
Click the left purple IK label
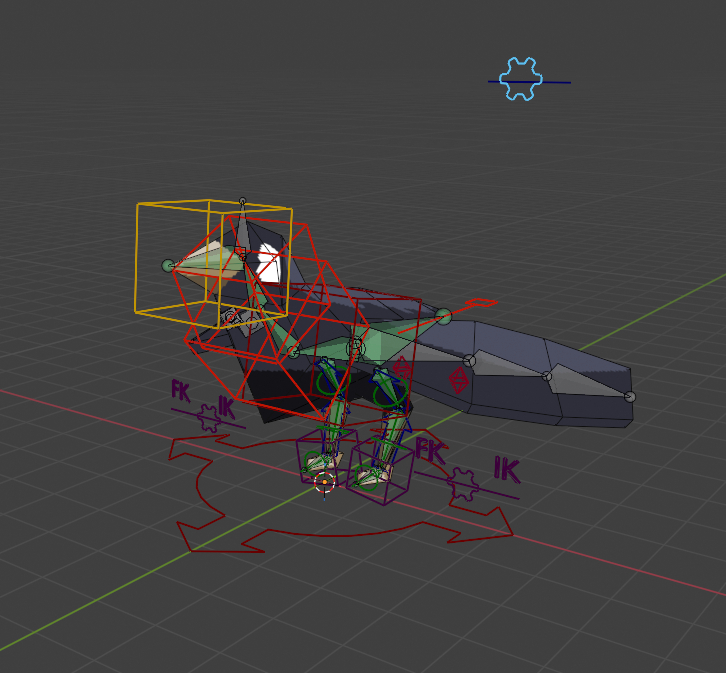click(226, 407)
